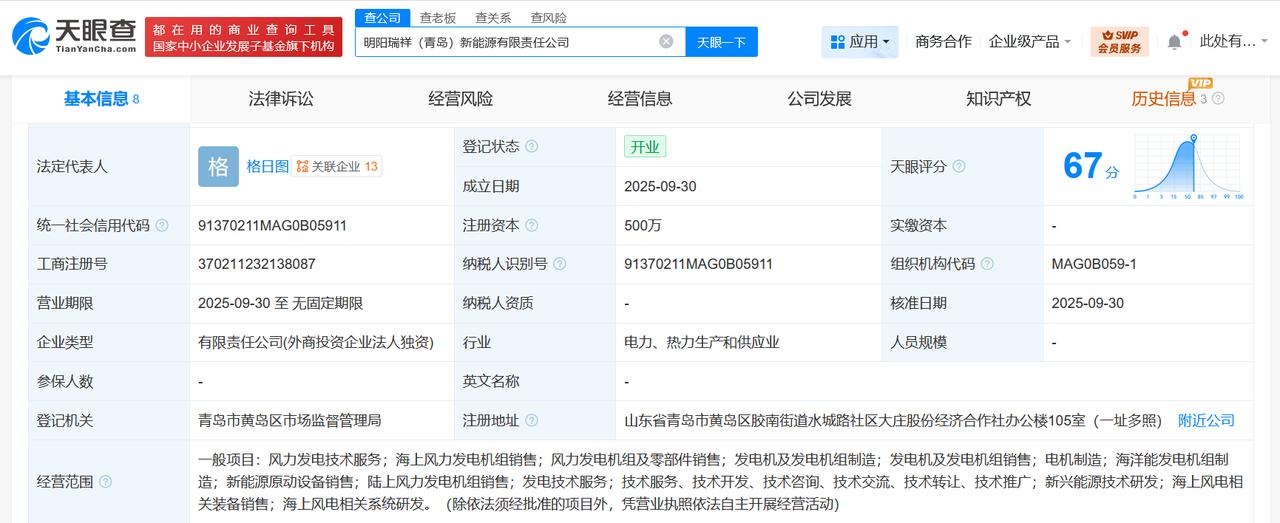This screenshot has width=1280, height=523.
Task: Click industry value 电力、热力生产和供应业
Action: click(x=702, y=342)
